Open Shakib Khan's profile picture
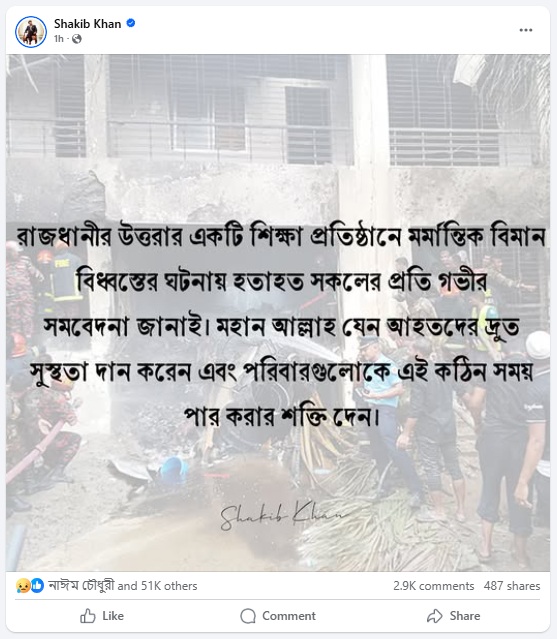557x639 pixels. click(31, 31)
